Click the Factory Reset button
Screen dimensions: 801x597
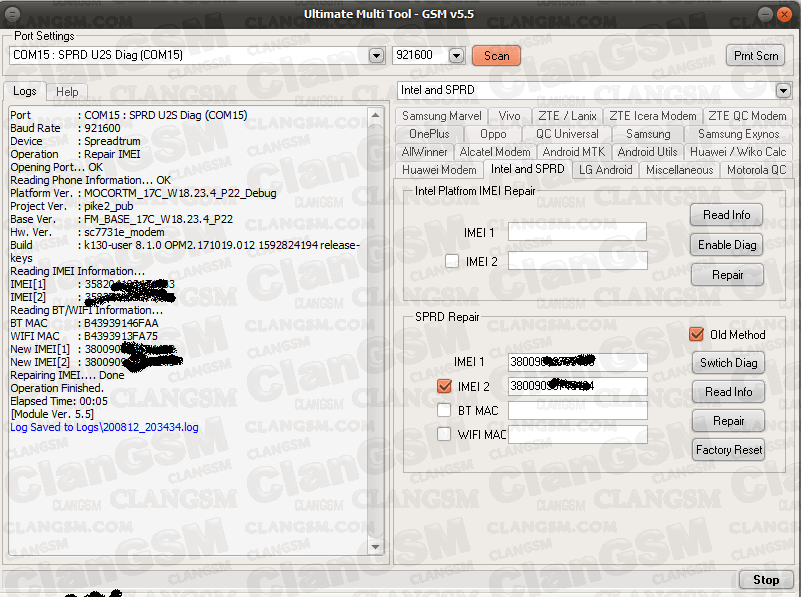point(728,450)
